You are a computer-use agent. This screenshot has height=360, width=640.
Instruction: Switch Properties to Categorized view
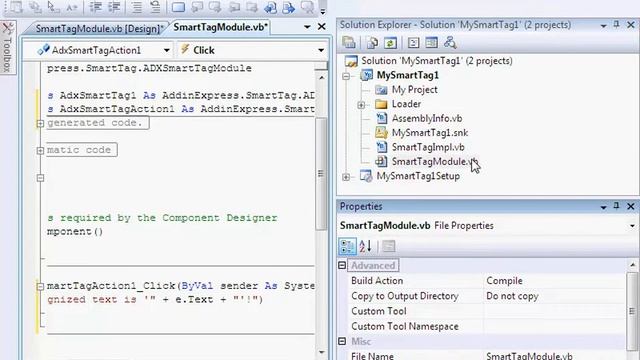347,247
